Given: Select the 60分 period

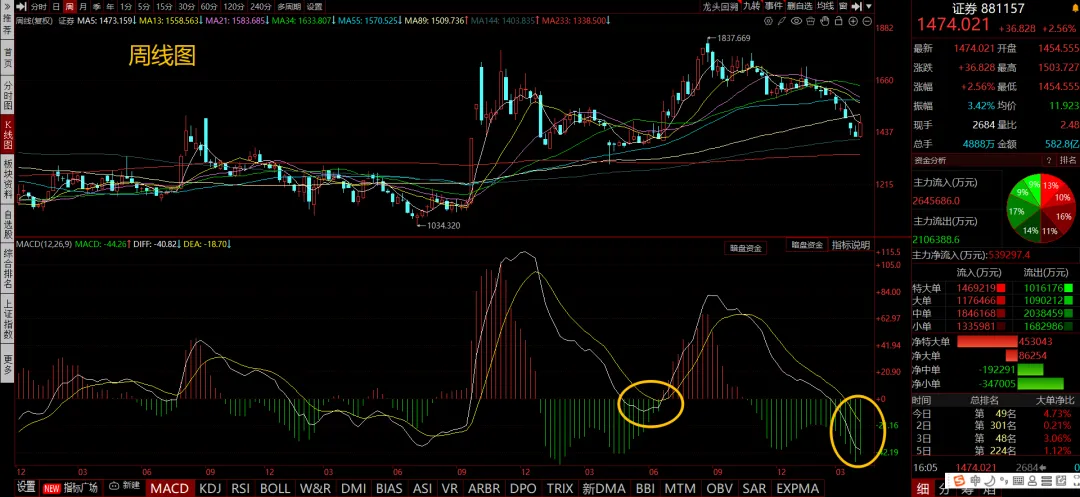Looking at the screenshot, I should pyautogui.click(x=209, y=7).
